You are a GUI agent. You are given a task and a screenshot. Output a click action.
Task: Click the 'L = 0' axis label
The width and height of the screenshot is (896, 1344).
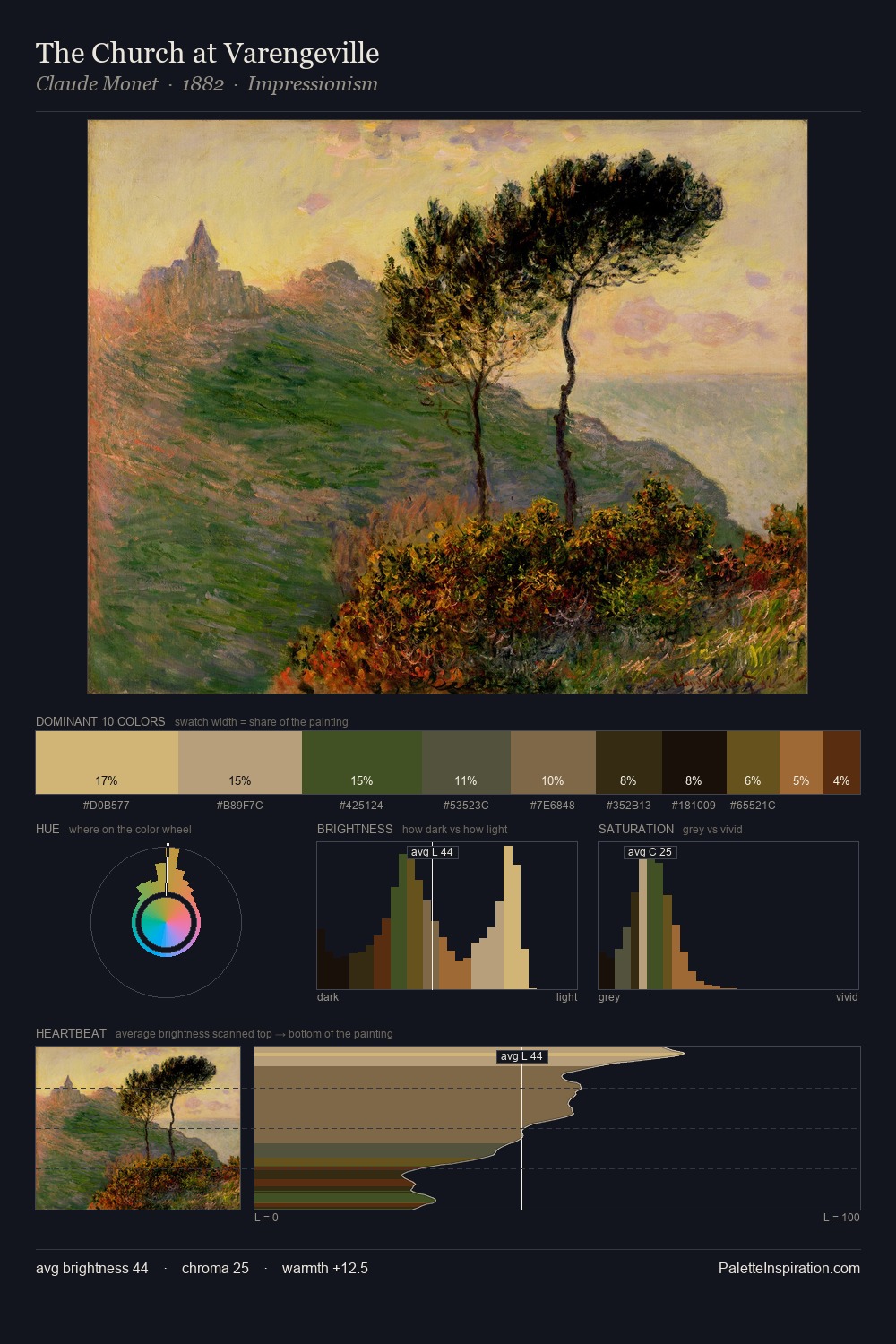point(266,1217)
